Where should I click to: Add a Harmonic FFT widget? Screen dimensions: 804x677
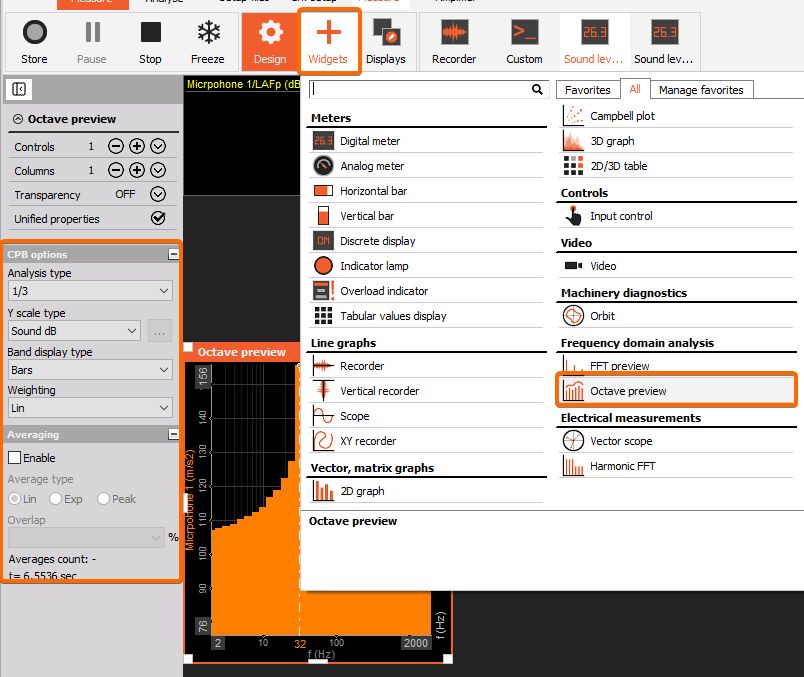(x=677, y=466)
